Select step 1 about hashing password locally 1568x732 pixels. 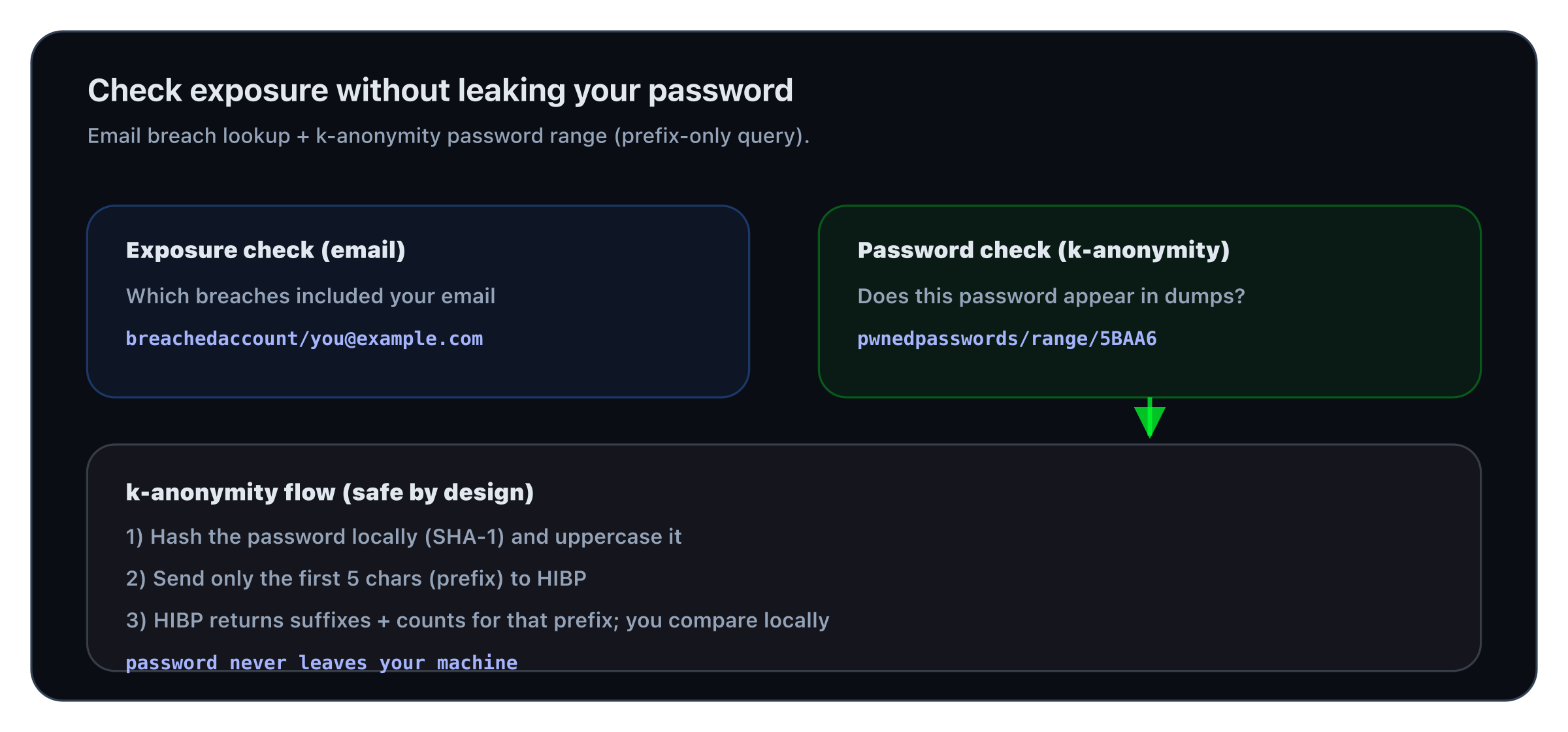coord(403,537)
